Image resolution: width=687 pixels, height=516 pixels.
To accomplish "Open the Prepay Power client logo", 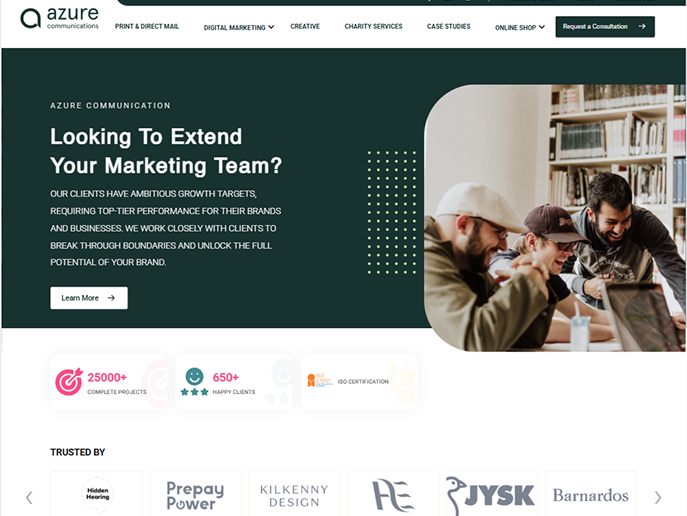I will pyautogui.click(x=195, y=494).
